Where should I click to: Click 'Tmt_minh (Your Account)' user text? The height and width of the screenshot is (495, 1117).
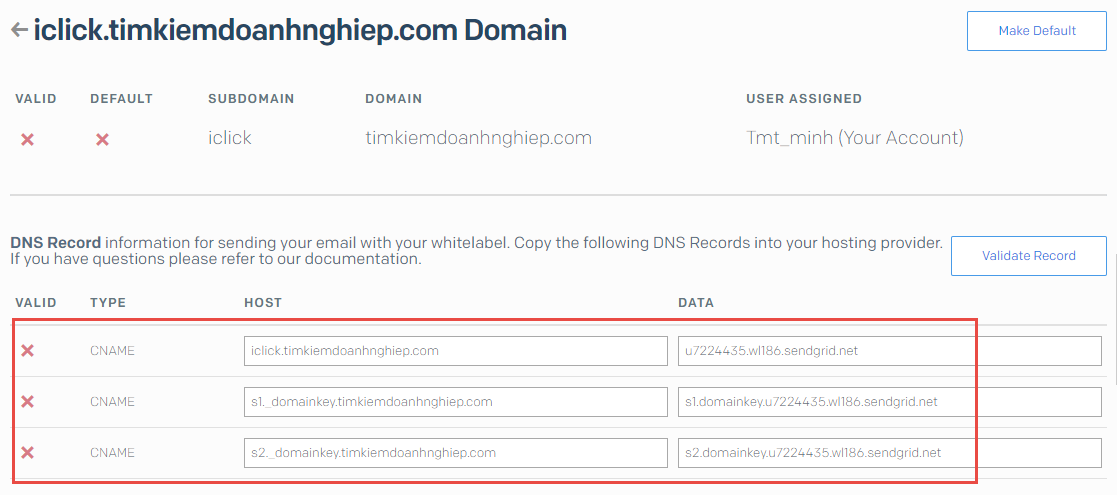pos(855,138)
